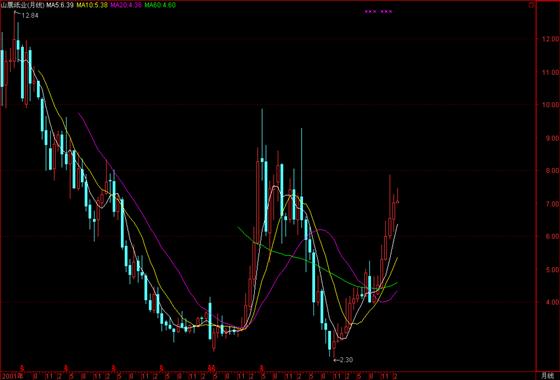The height and width of the screenshot is (380, 560).
Task: Click the last red event marker above time axis
Action: 262,368
